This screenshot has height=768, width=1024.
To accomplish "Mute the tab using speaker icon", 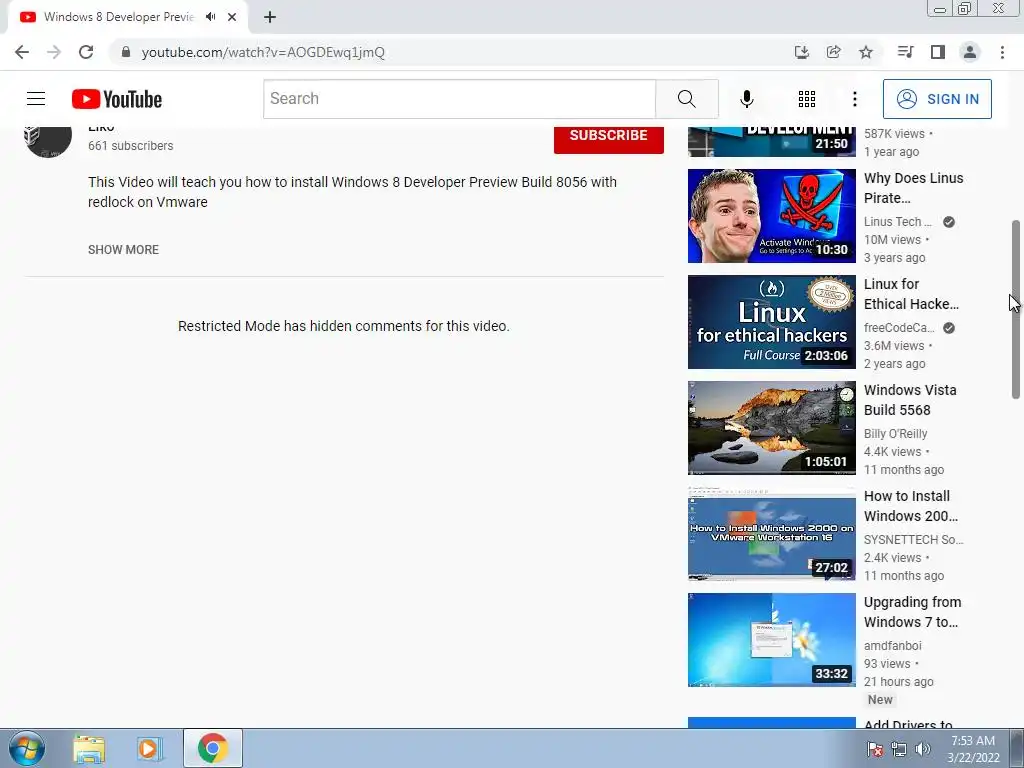I will click(210, 17).
